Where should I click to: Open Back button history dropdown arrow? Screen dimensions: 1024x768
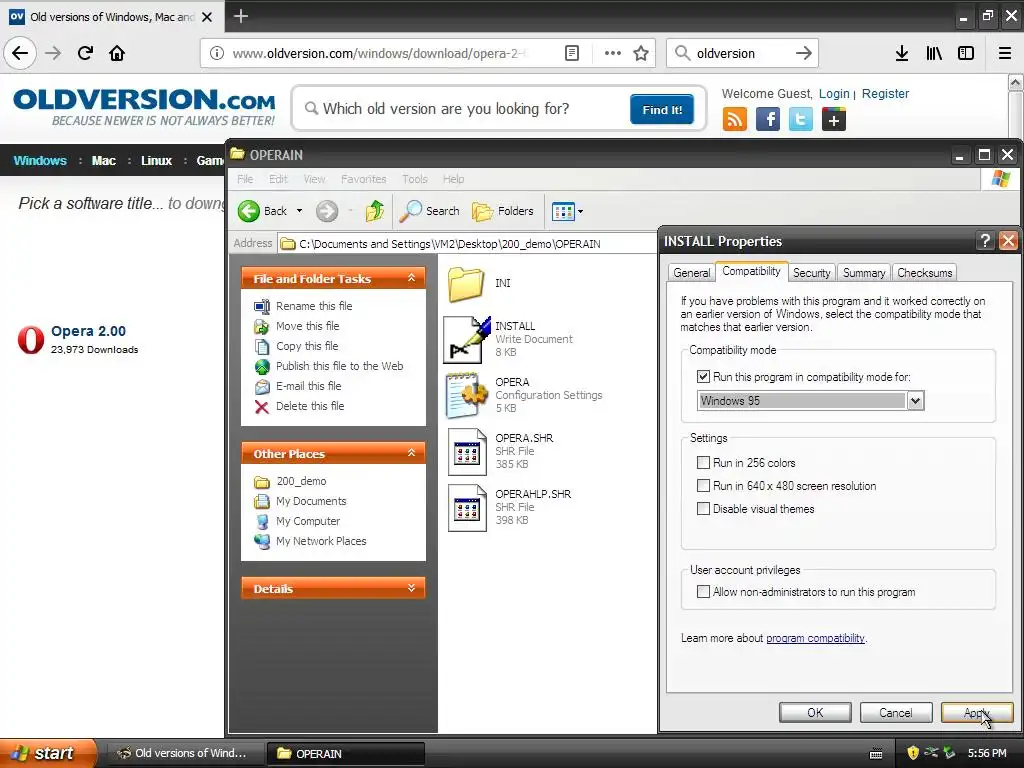click(x=299, y=211)
